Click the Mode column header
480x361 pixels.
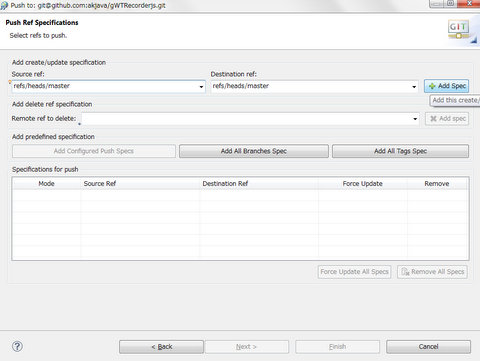(x=46, y=184)
